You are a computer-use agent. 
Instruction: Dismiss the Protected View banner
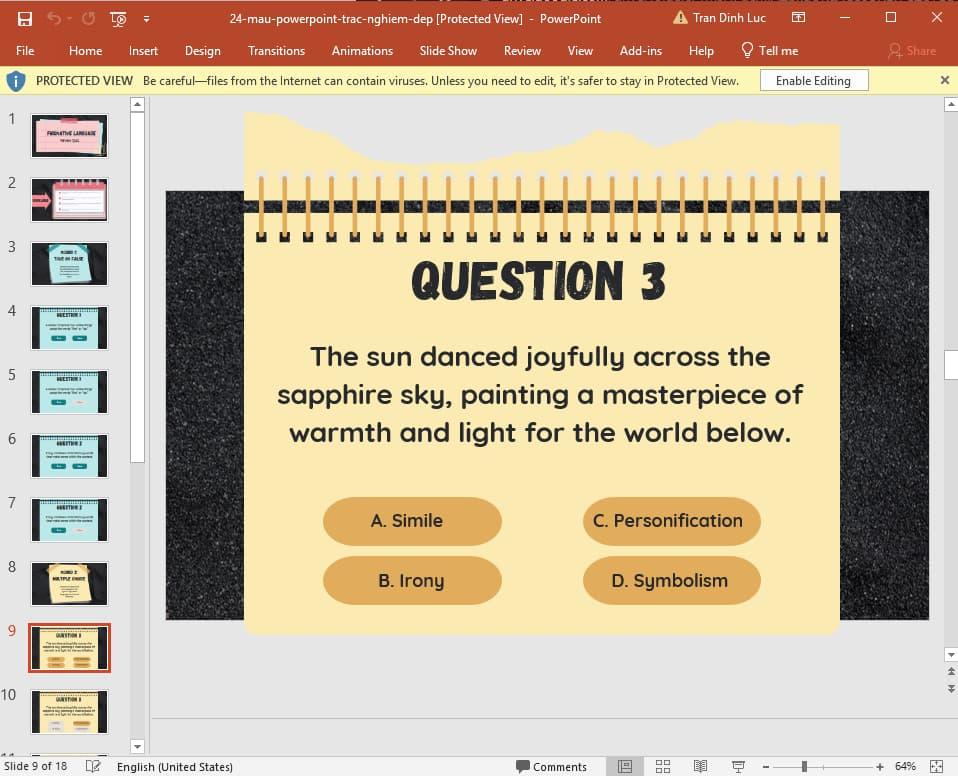click(x=944, y=80)
